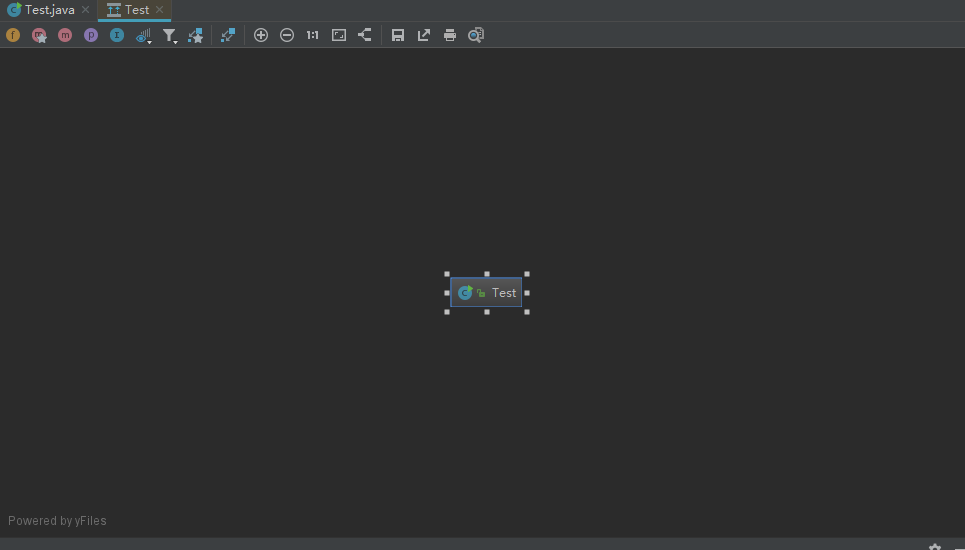Toggle the Properties display button
Viewport: 965px width, 550px height.
point(90,35)
